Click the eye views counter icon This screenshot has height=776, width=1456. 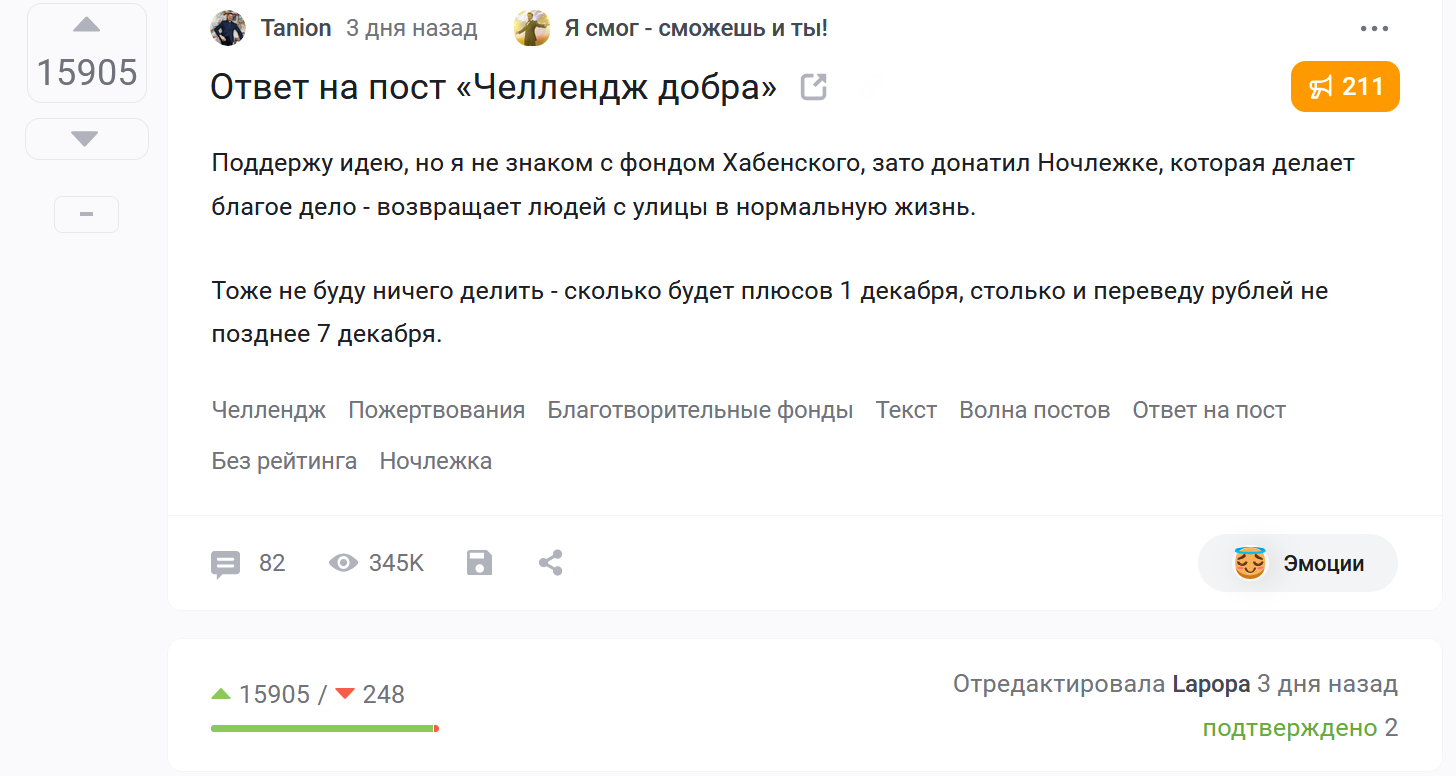[343, 564]
